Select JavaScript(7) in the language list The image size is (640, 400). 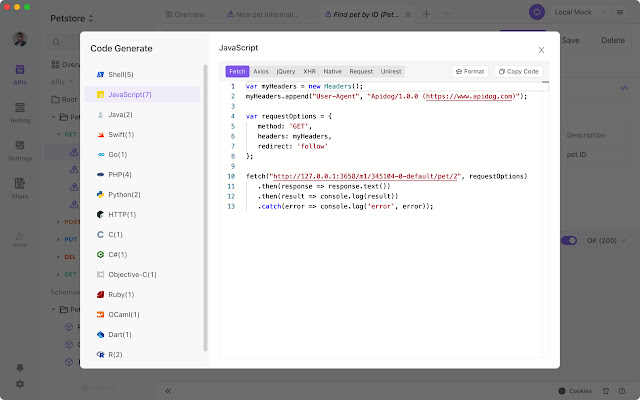[x=142, y=94]
